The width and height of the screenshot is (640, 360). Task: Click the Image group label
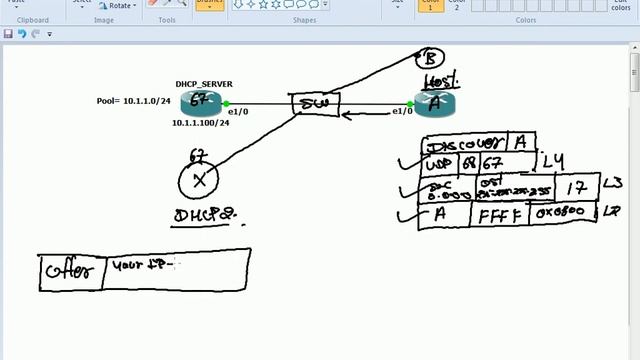(104, 20)
